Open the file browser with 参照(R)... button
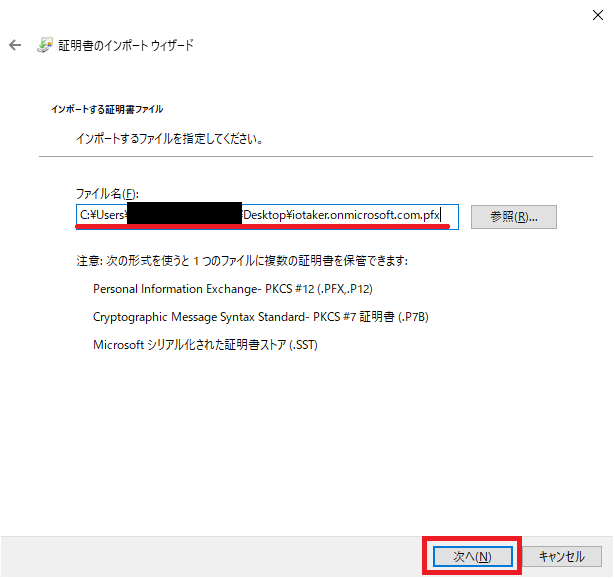This screenshot has width=614, height=578. pos(514,217)
